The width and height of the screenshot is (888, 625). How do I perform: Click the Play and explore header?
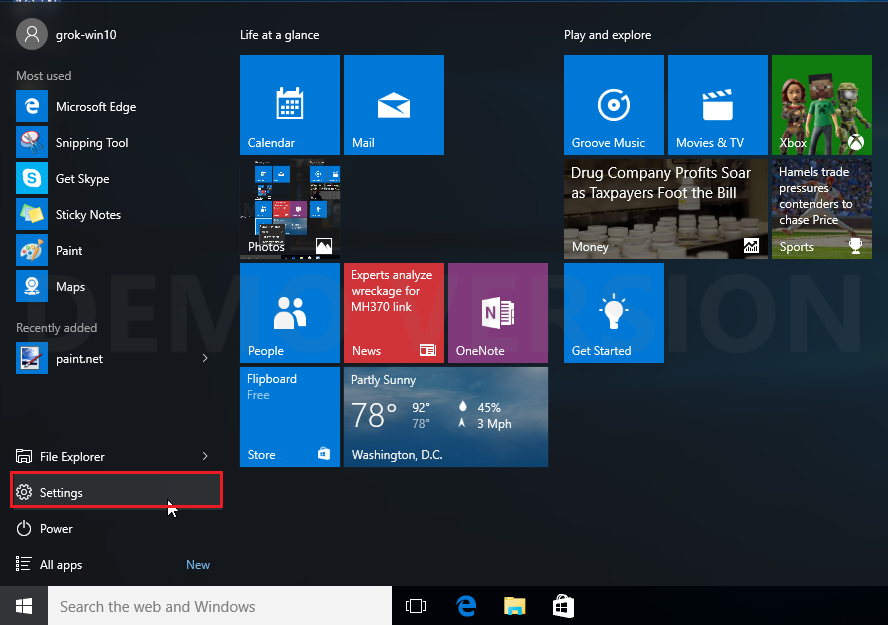click(607, 35)
